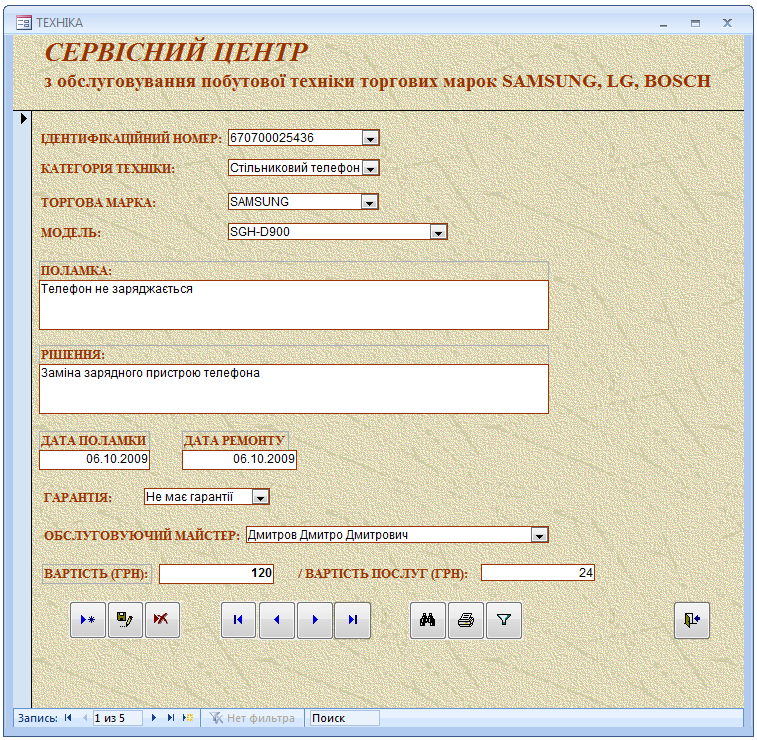Click ВАРТІСТЬ (ГРН) value 120 field
This screenshot has width=757, height=740.
217,573
